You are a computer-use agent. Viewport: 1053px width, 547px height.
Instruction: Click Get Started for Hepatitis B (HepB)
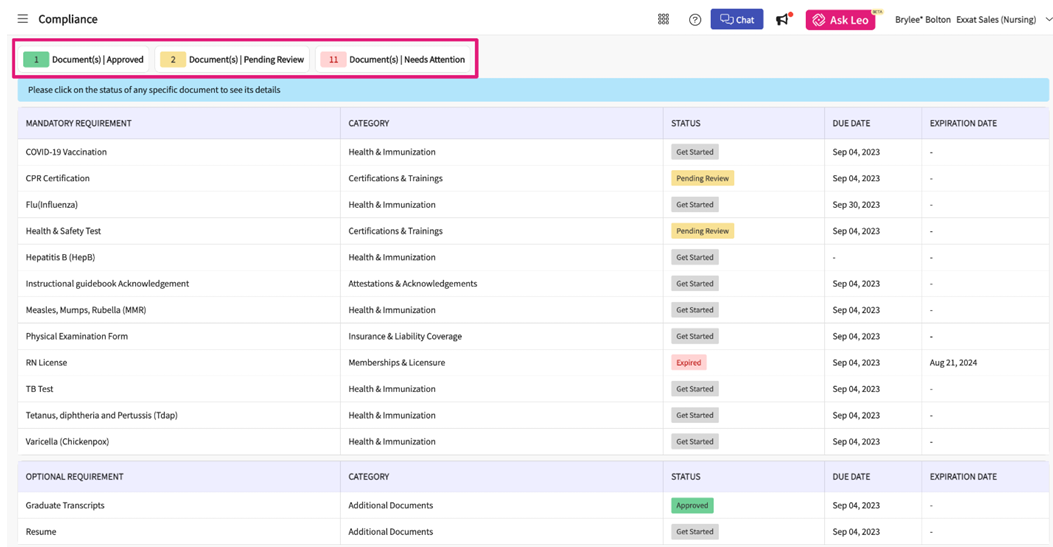694,257
